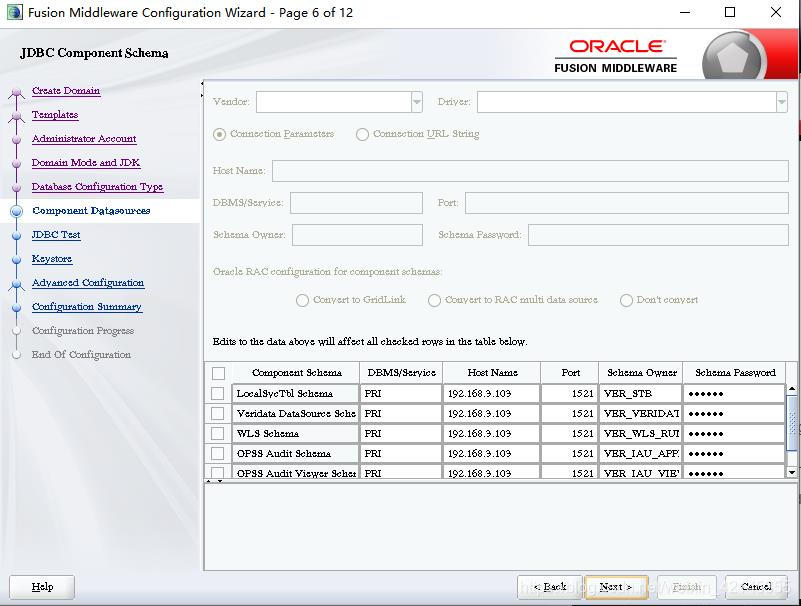The height and width of the screenshot is (606, 801).
Task: Open the Driver dropdown
Action: (782, 102)
